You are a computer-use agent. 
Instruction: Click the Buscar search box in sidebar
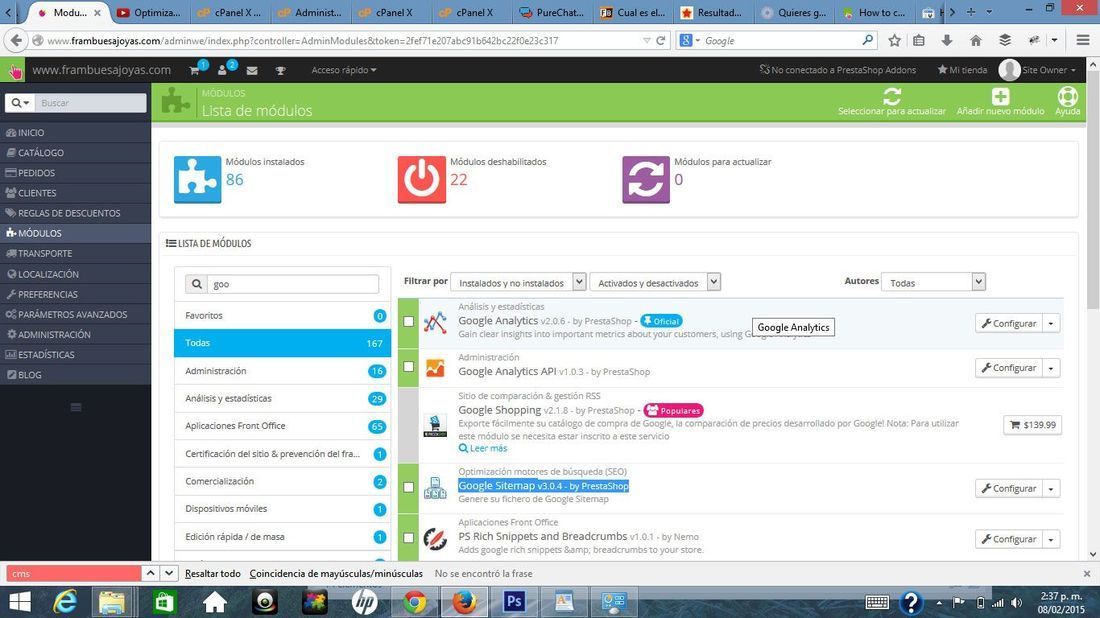[x=90, y=103]
